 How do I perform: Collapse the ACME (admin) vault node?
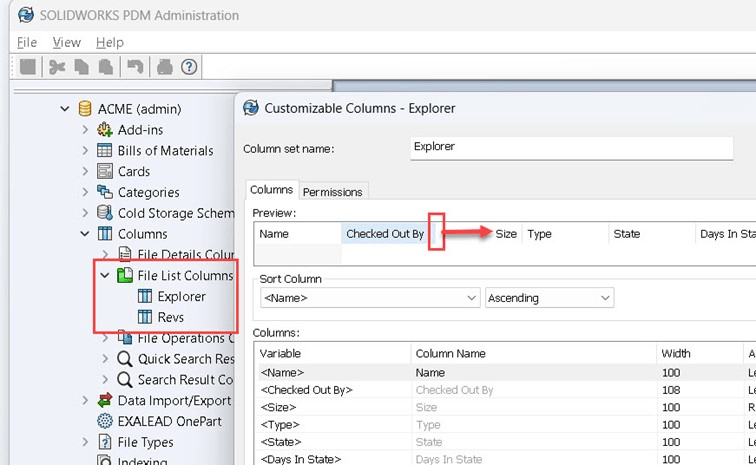coord(65,109)
